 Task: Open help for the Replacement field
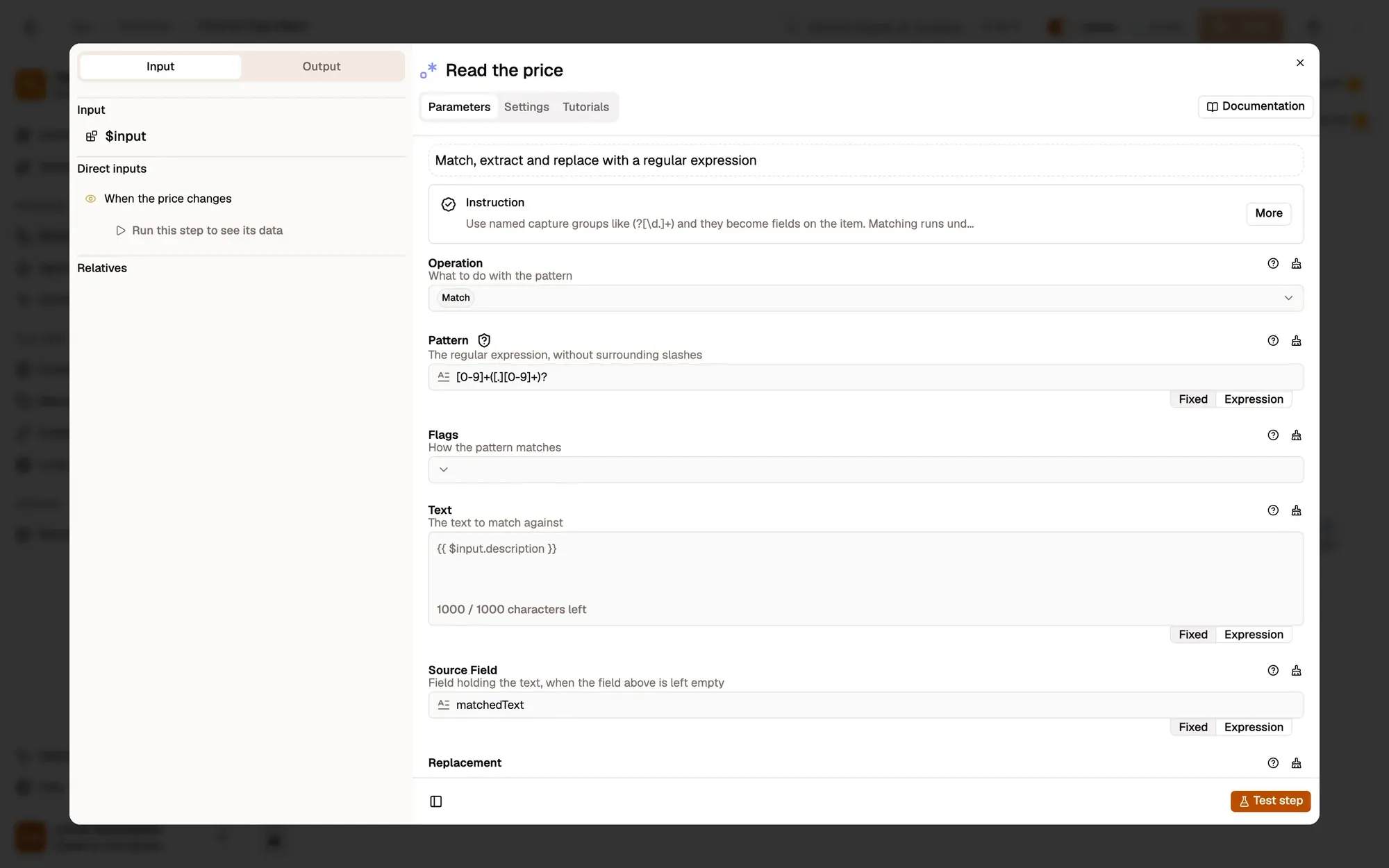click(x=1272, y=763)
